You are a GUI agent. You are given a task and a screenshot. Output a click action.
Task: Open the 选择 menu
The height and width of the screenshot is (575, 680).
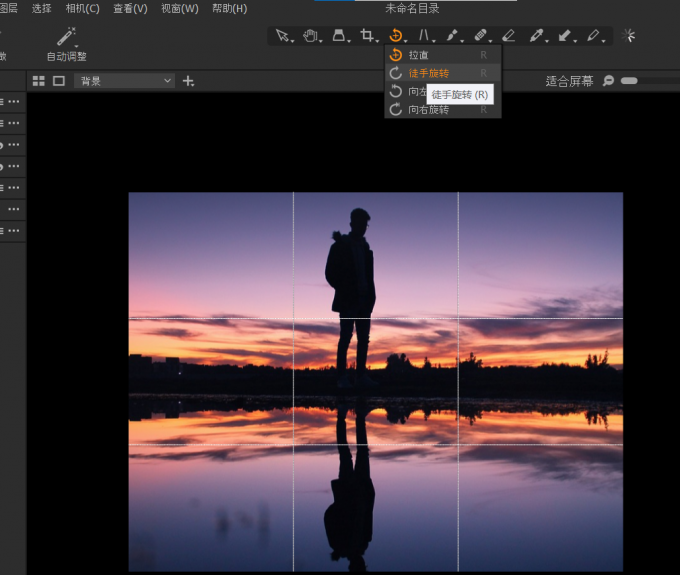tap(42, 8)
